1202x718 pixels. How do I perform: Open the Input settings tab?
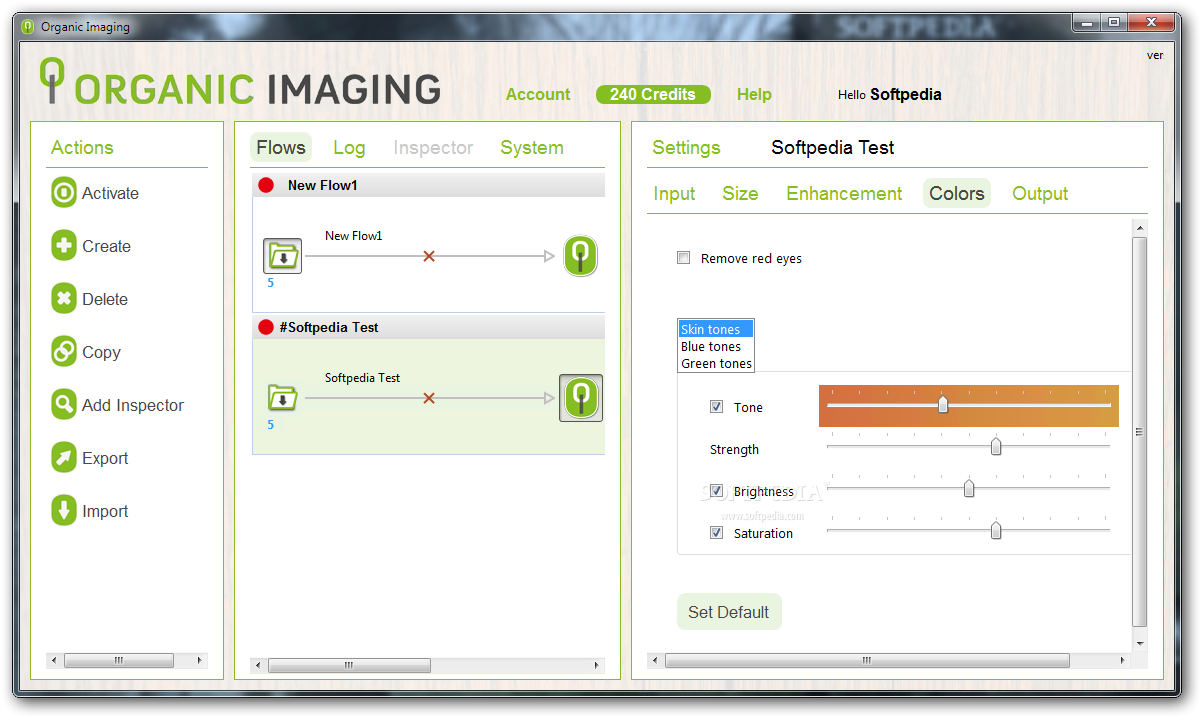click(674, 194)
